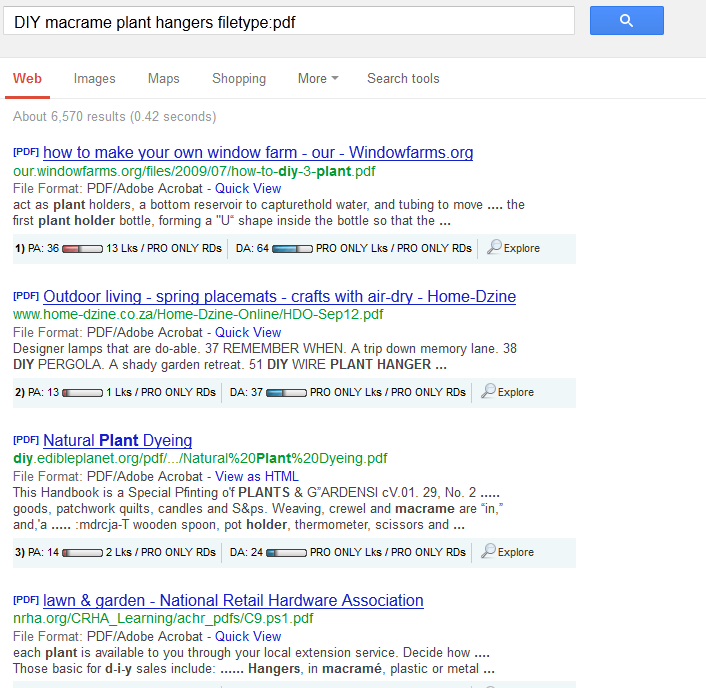Screen dimensions: 706x688
Task: Click the [PDF] tag before Natural Plant Dyeing
Action: (x=26, y=439)
